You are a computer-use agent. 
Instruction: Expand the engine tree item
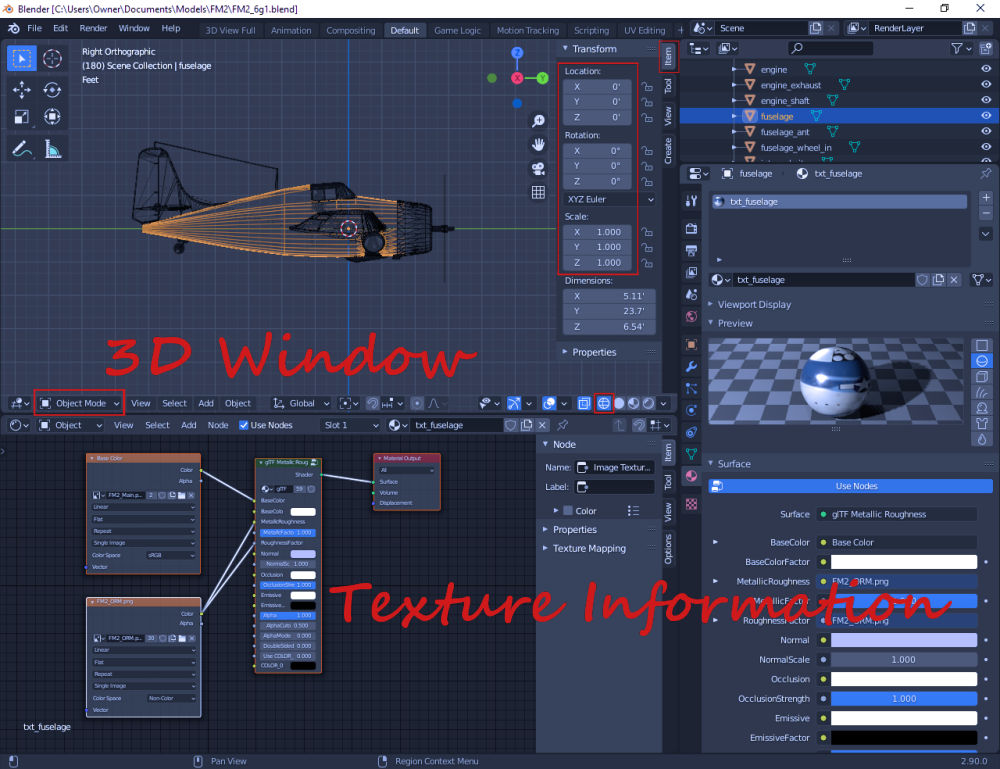coord(735,69)
